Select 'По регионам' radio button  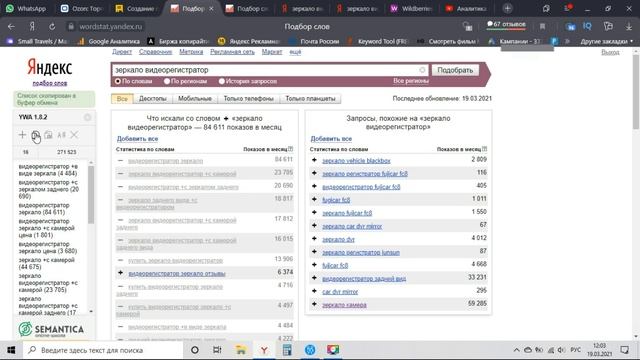[x=167, y=82]
